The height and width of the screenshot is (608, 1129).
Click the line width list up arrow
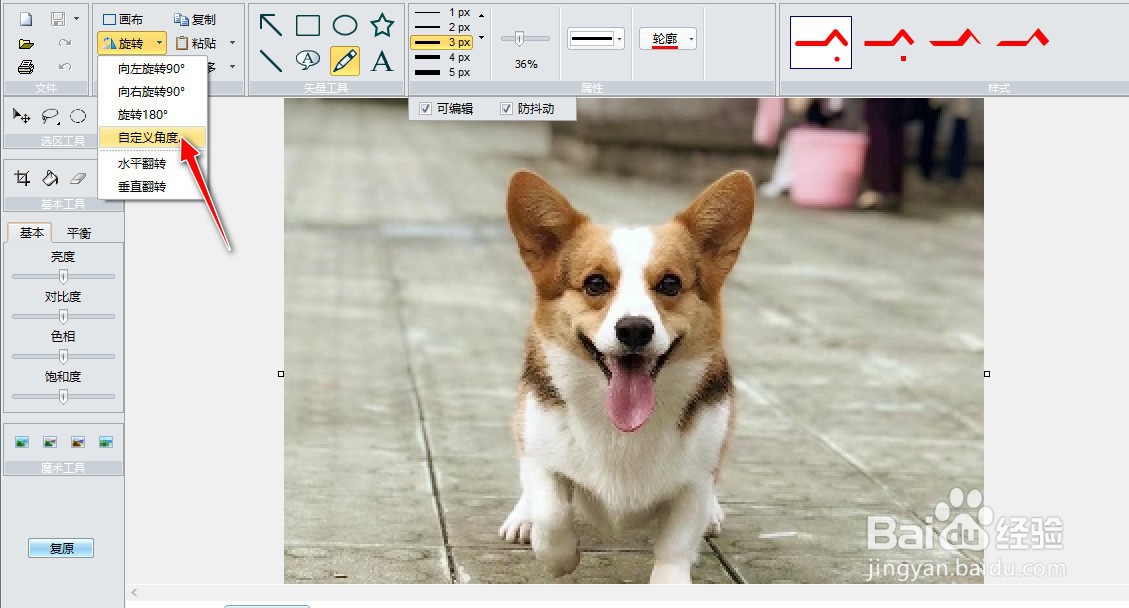tap(482, 15)
